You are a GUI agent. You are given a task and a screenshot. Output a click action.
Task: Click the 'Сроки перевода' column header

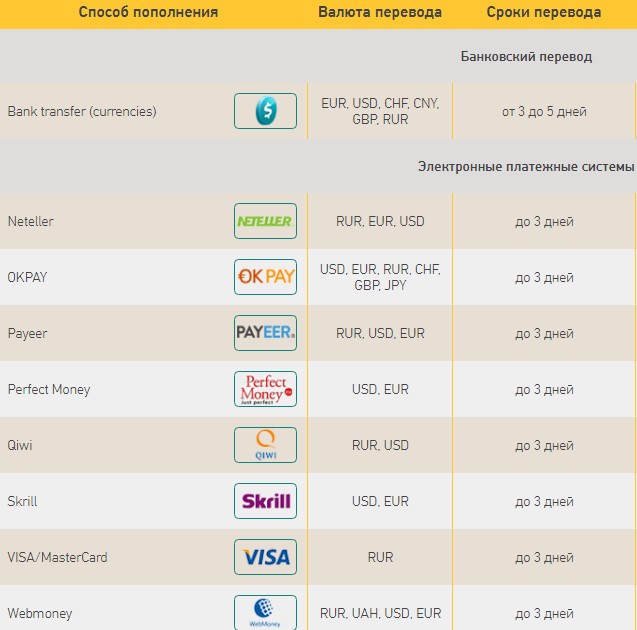click(544, 12)
